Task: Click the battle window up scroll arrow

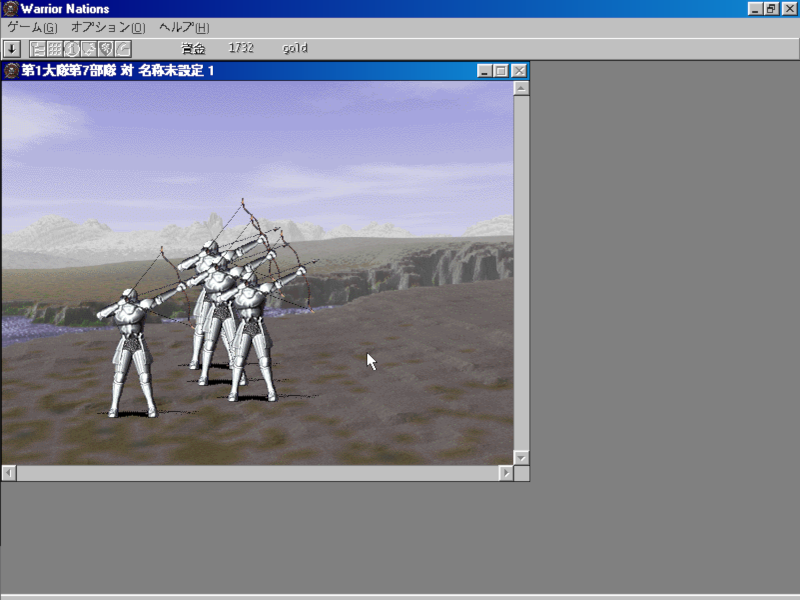Action: pyautogui.click(x=521, y=89)
